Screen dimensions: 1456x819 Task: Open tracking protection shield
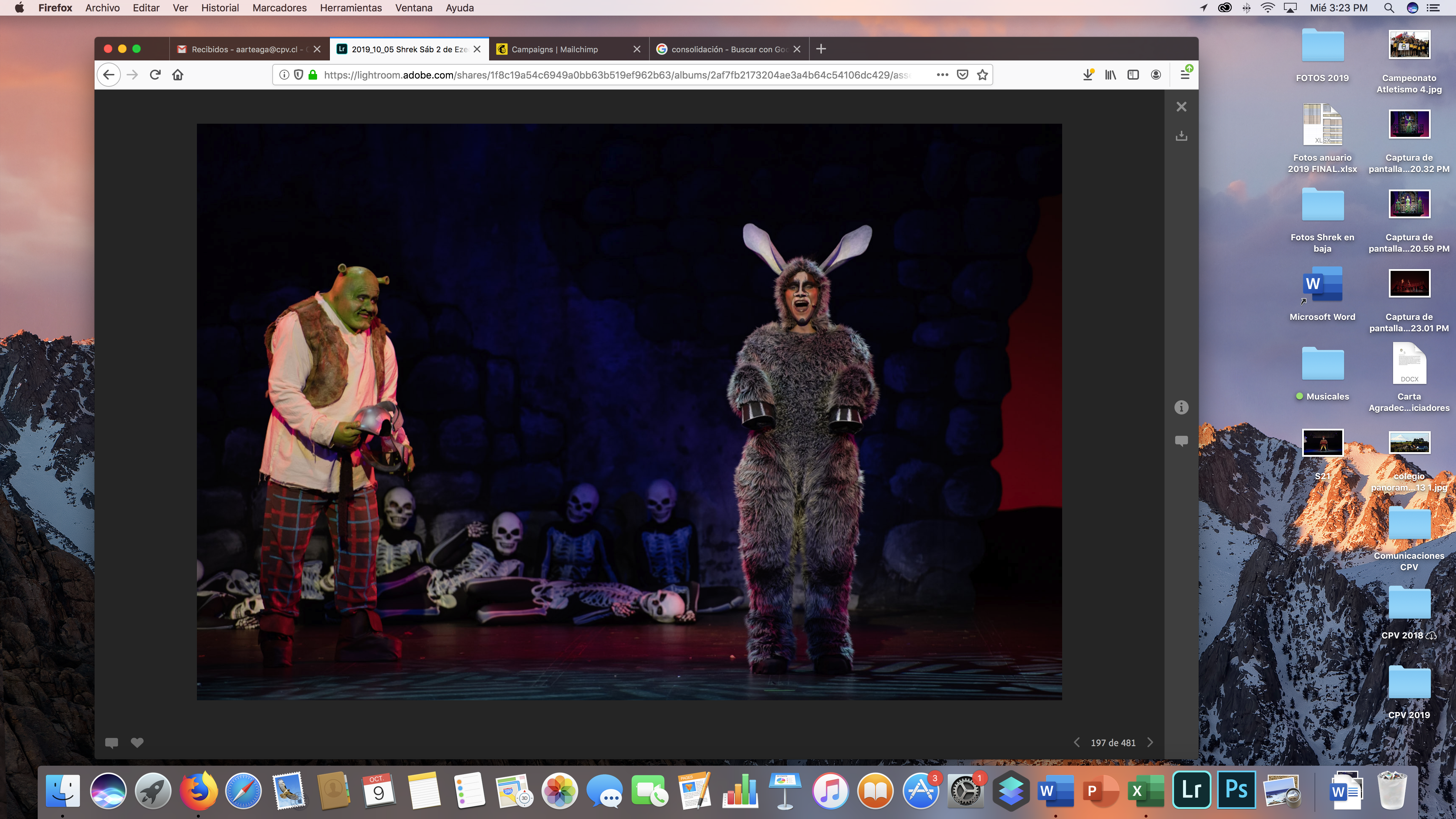point(299,75)
